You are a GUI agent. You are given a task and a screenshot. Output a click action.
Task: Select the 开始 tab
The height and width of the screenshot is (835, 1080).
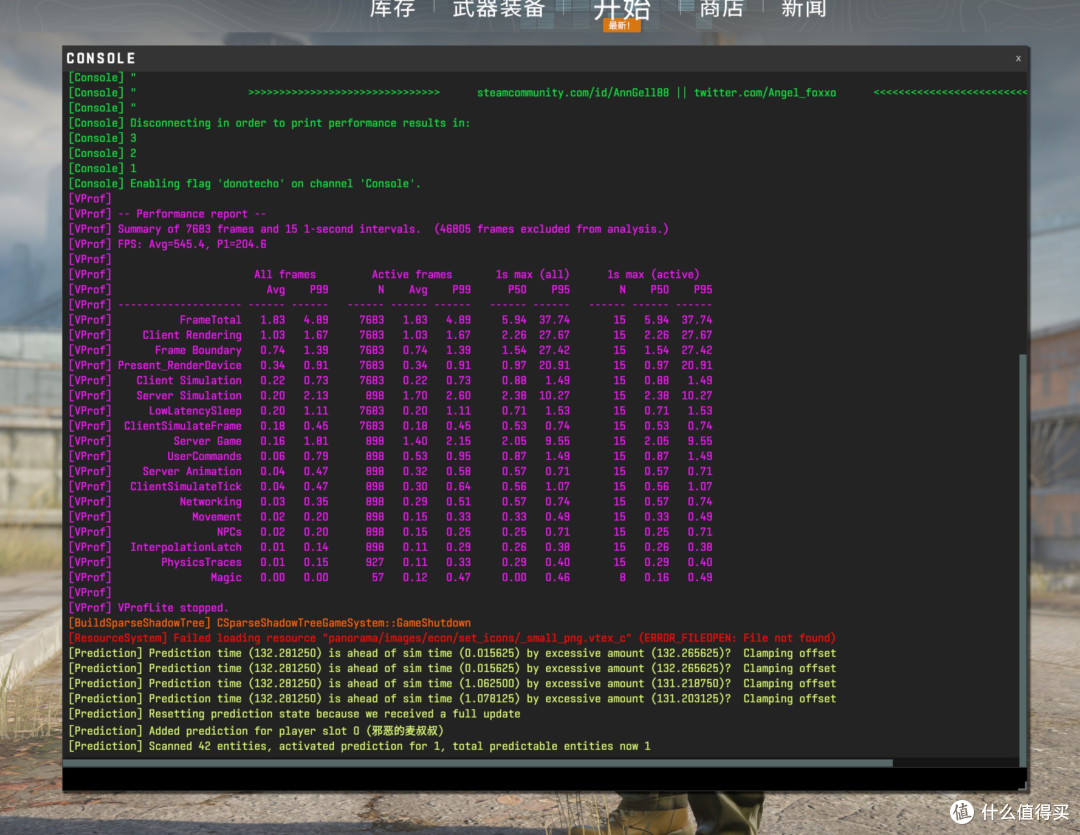(x=622, y=10)
